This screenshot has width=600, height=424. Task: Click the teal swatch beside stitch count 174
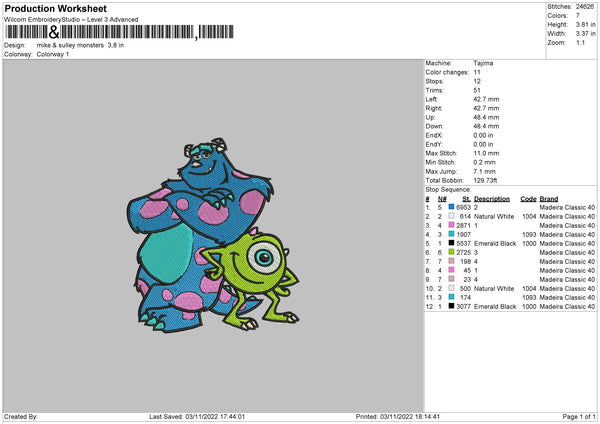(x=451, y=297)
